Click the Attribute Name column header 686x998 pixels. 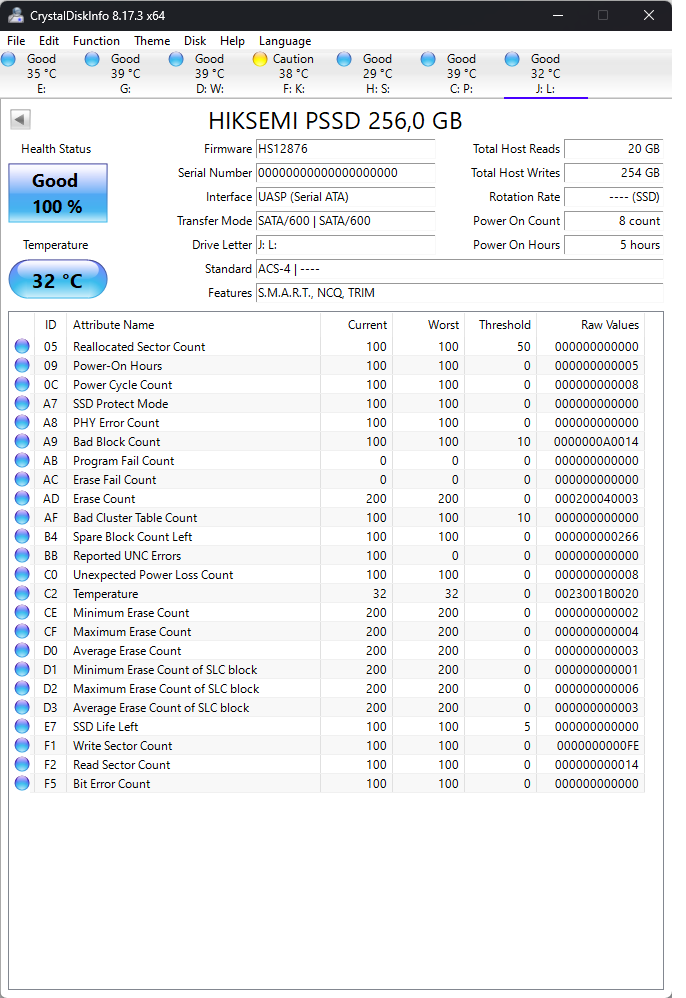(113, 325)
